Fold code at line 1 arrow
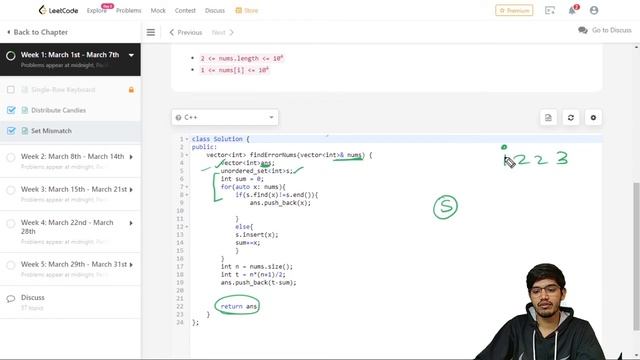 click(187, 139)
